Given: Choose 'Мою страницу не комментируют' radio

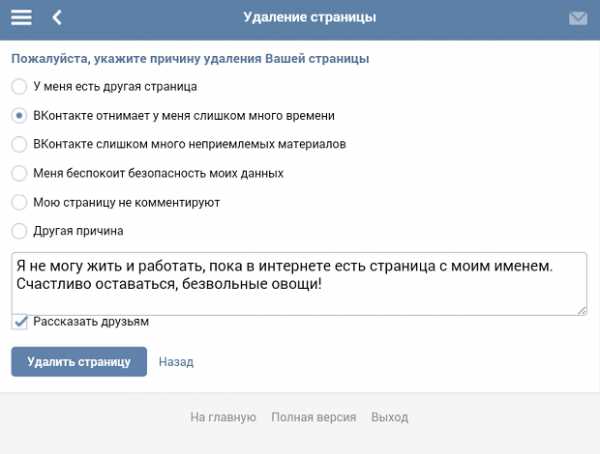Looking at the screenshot, I should (19, 202).
